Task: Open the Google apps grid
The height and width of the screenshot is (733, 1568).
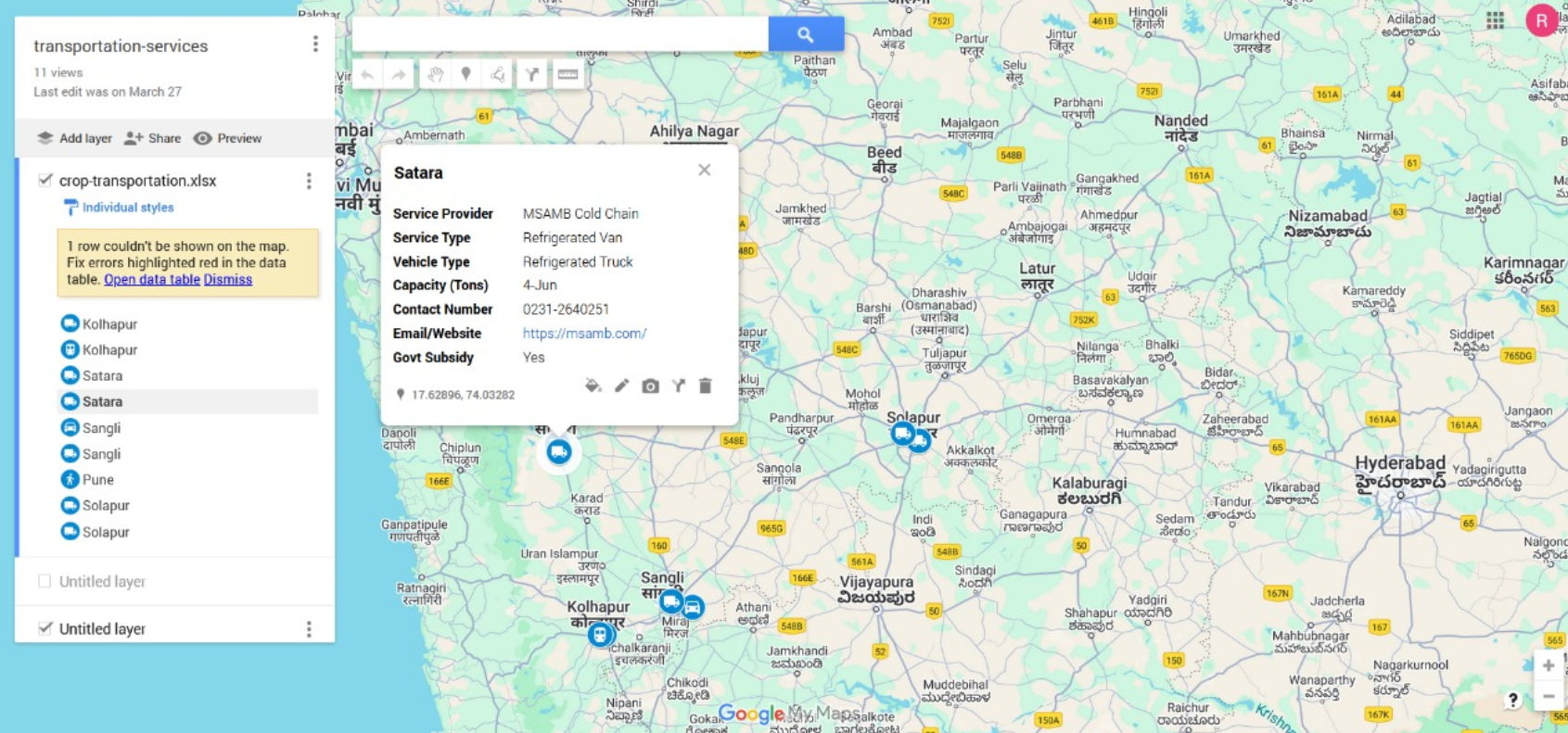Action: tap(1495, 20)
